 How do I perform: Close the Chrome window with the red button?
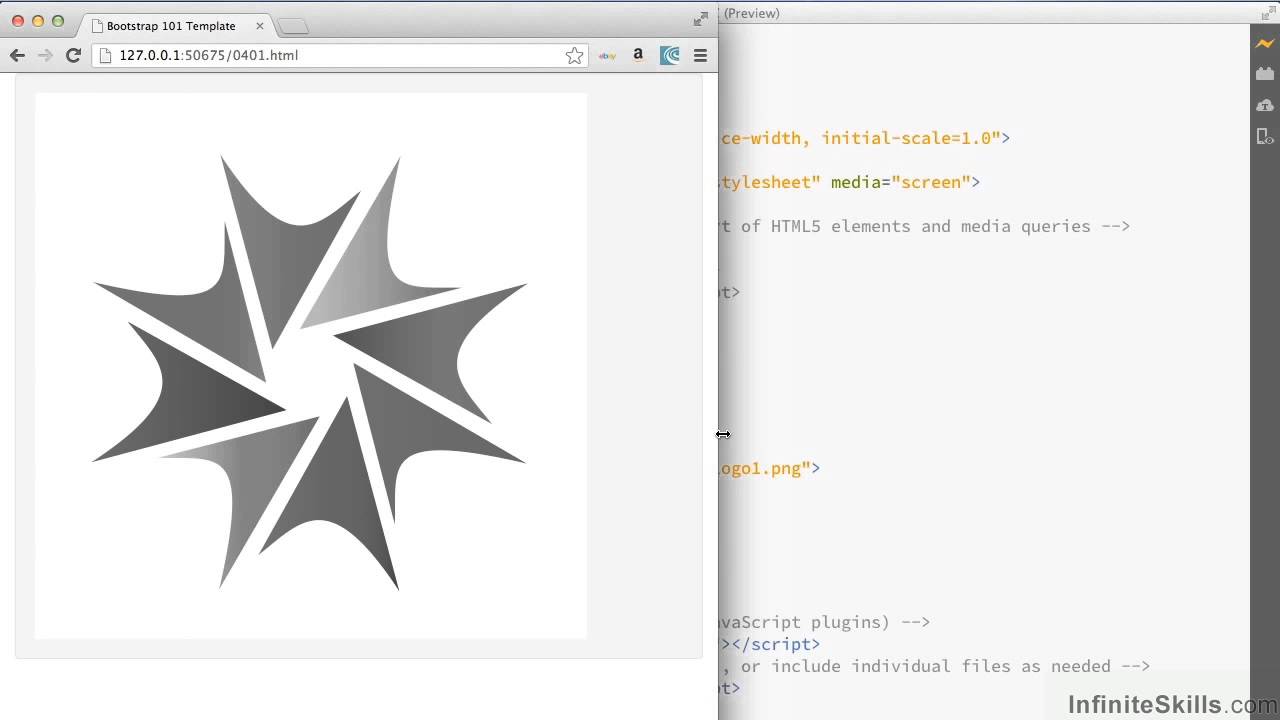tap(18, 21)
